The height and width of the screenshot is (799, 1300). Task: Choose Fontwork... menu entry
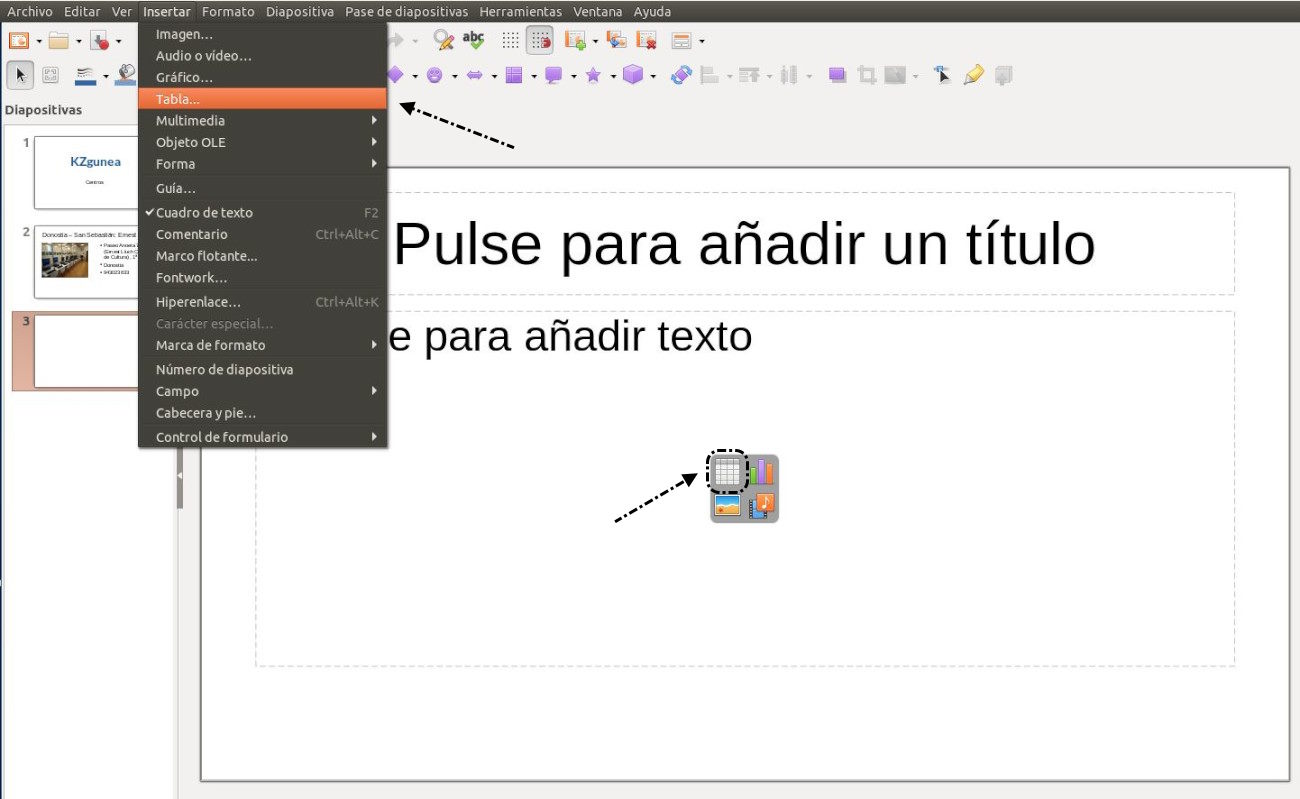(x=262, y=278)
